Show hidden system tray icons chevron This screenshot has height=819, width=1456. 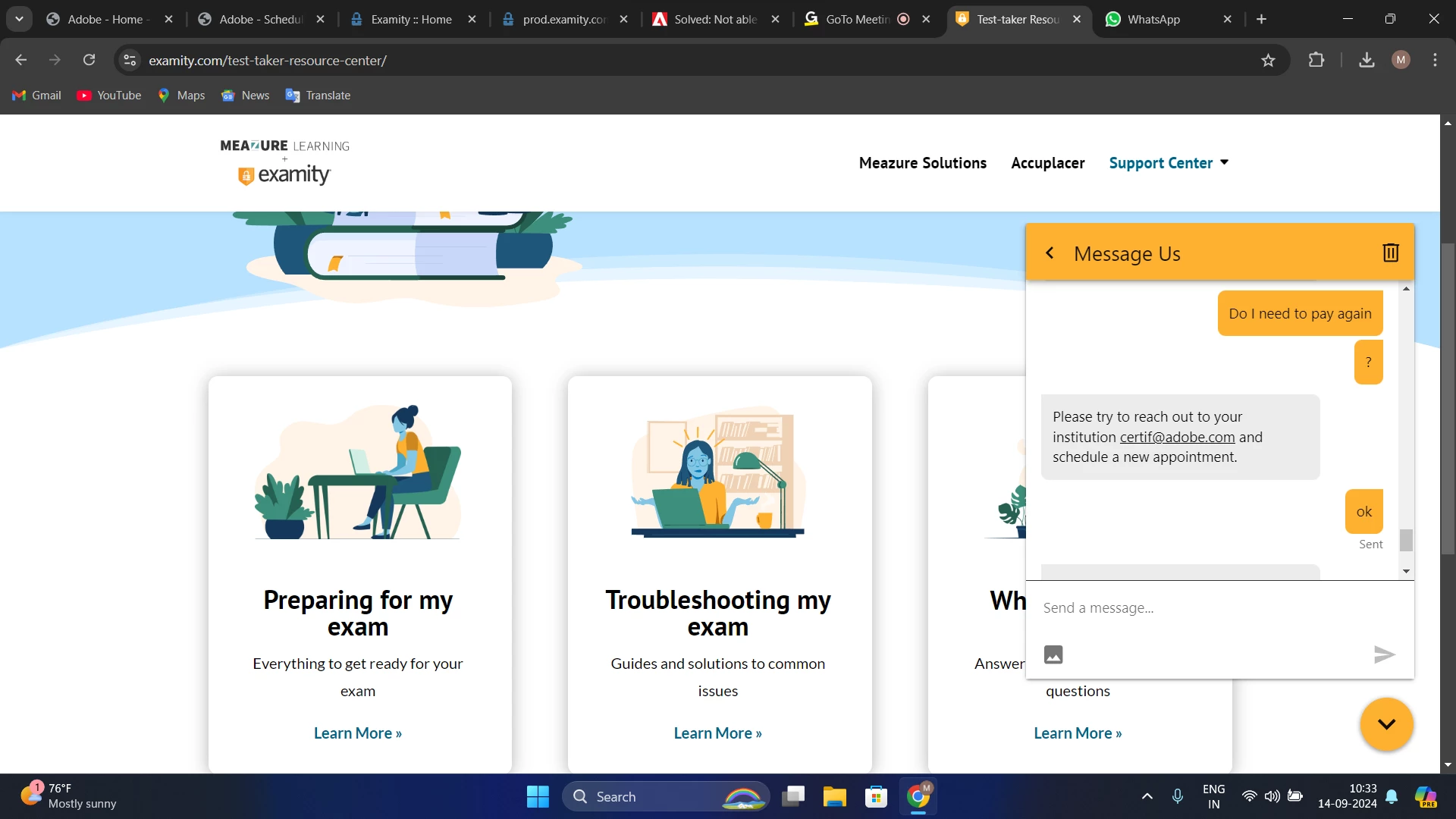[1147, 796]
